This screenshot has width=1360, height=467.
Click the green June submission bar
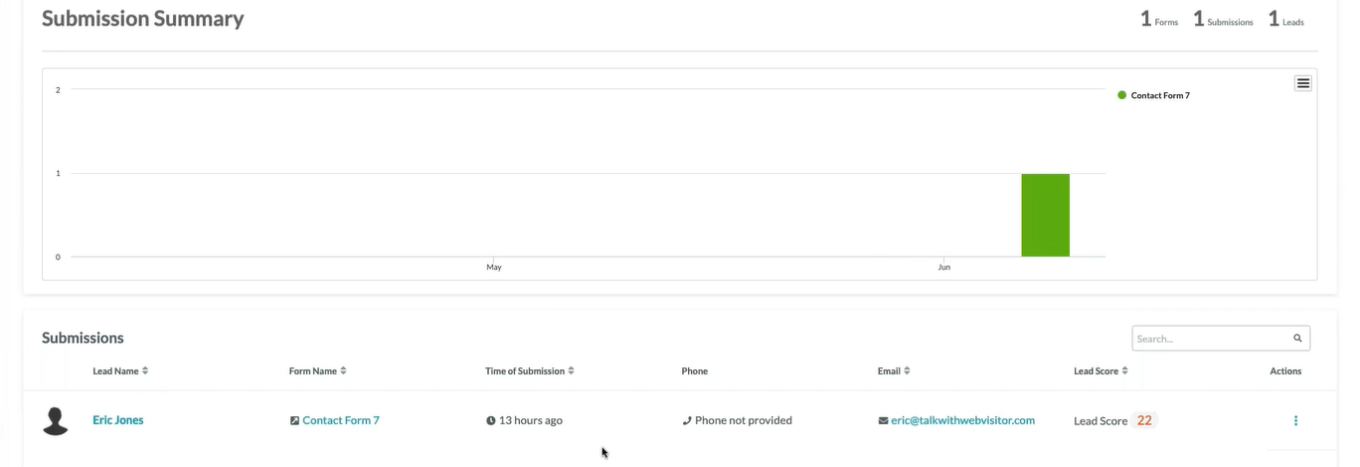1045,215
